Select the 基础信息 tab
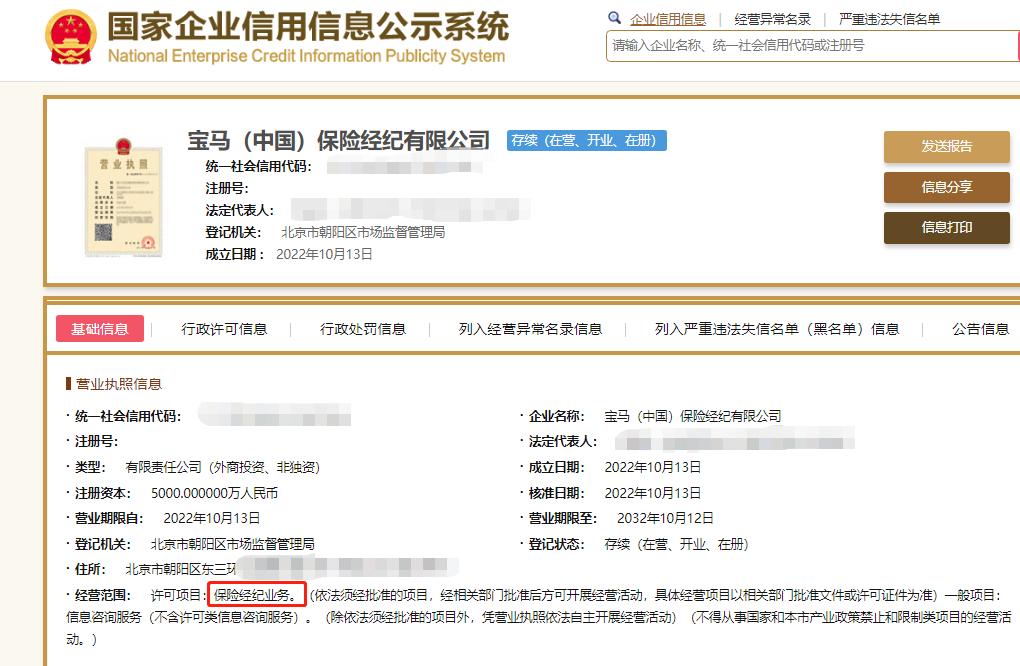Image resolution: width=1020 pixels, height=666 pixels. pos(99,328)
